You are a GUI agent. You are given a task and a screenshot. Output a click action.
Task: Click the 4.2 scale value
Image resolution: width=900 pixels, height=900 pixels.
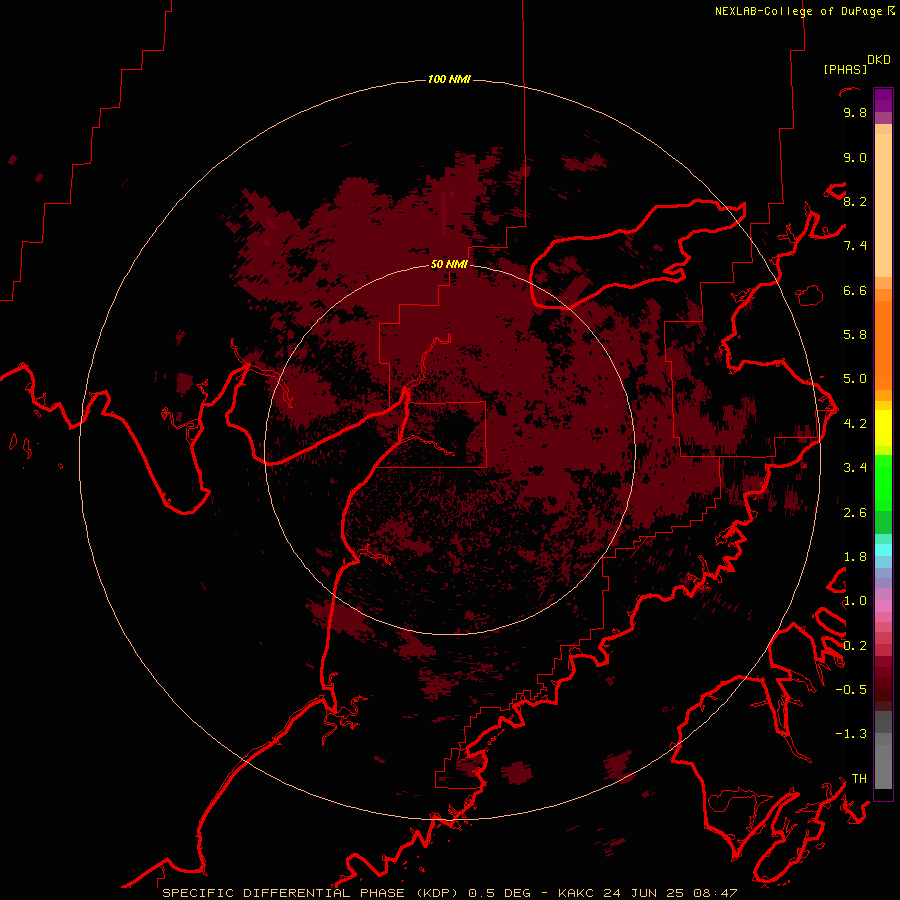855,424
